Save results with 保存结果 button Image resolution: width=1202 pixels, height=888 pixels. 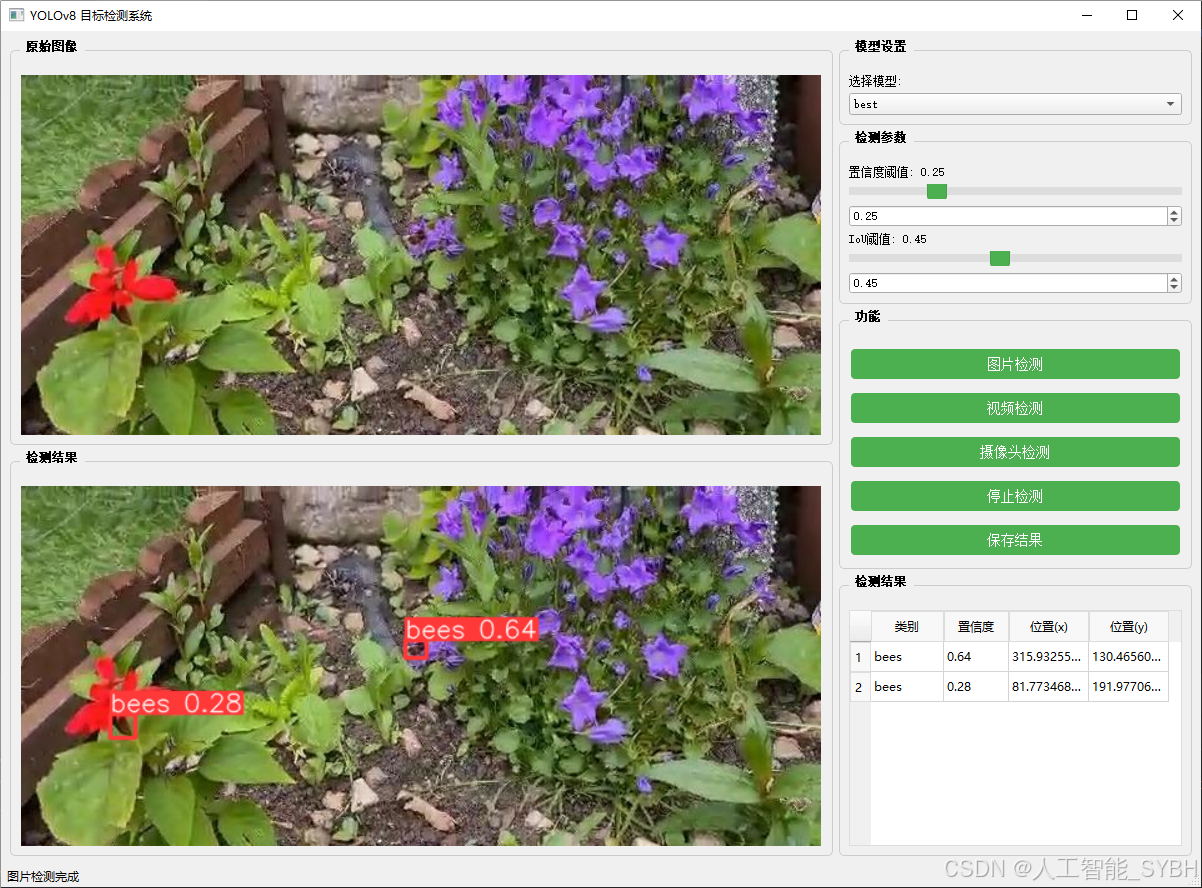[x=1014, y=540]
